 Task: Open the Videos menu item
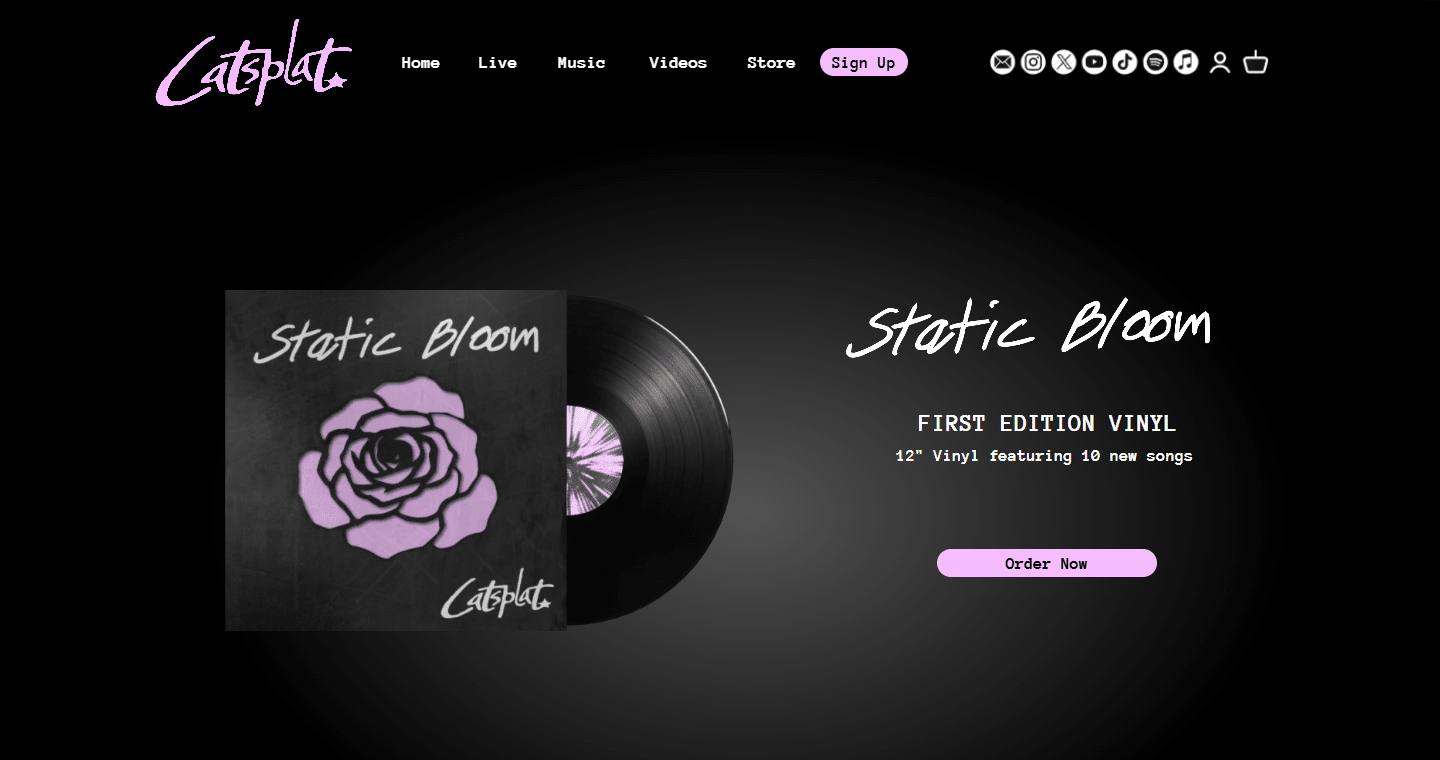pos(678,63)
